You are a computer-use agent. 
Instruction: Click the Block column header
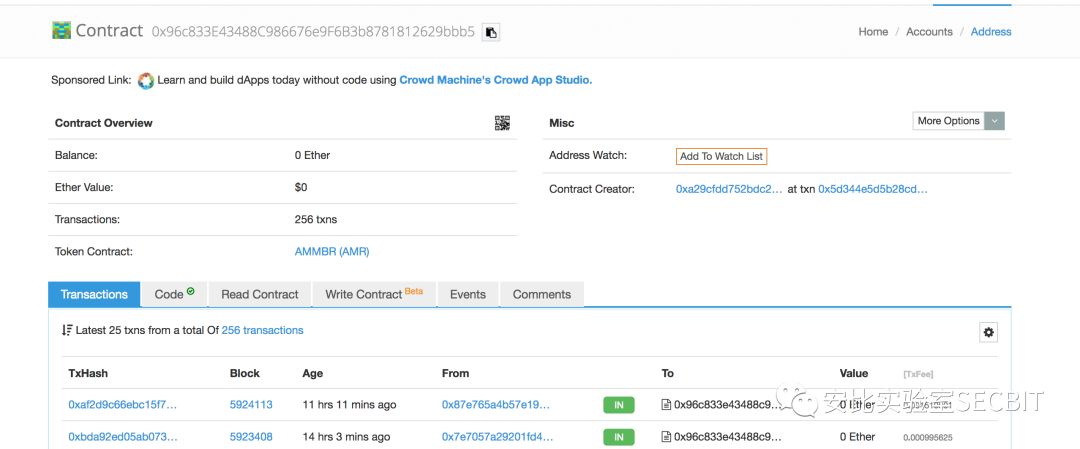245,373
